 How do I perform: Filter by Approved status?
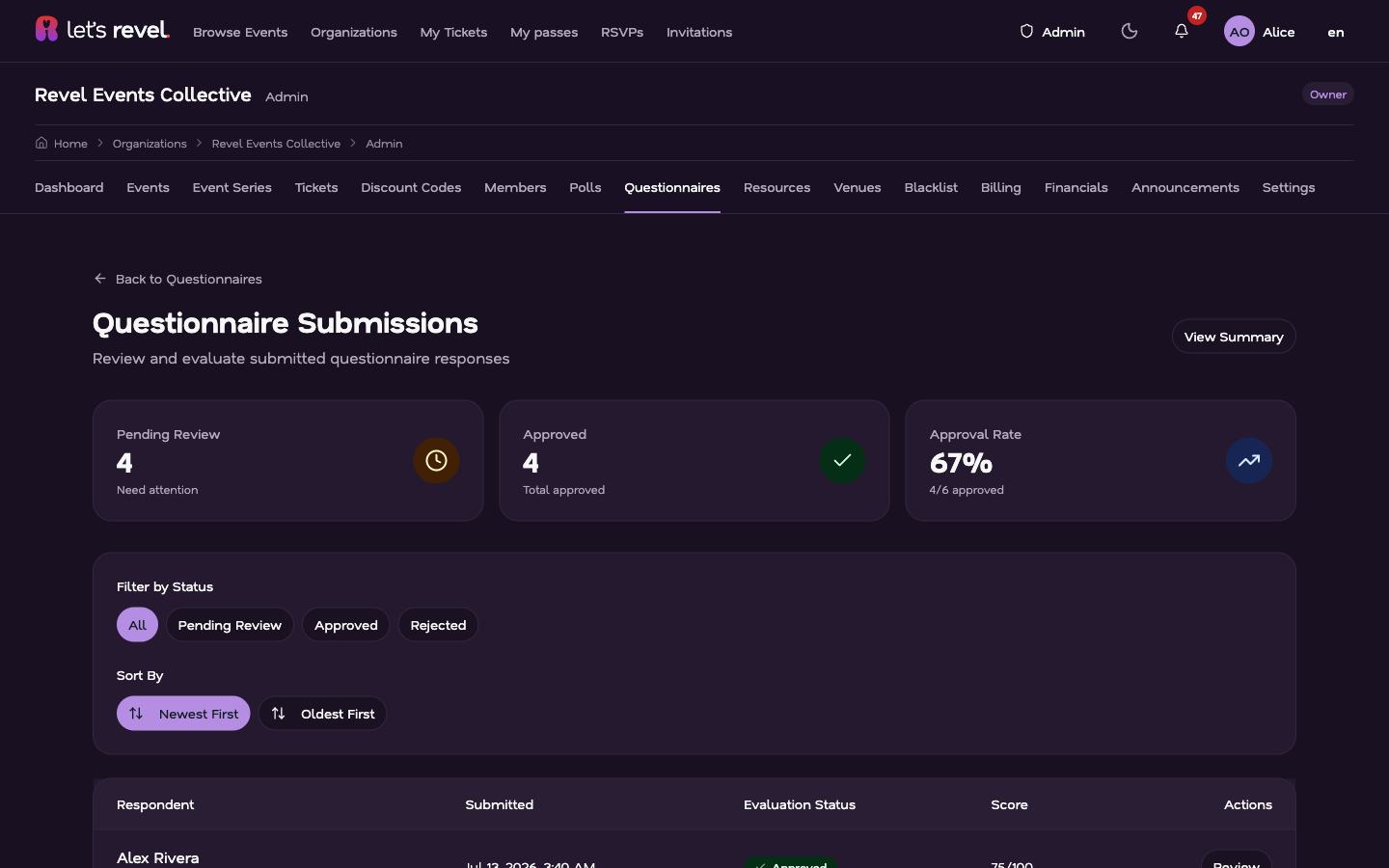[x=346, y=625]
